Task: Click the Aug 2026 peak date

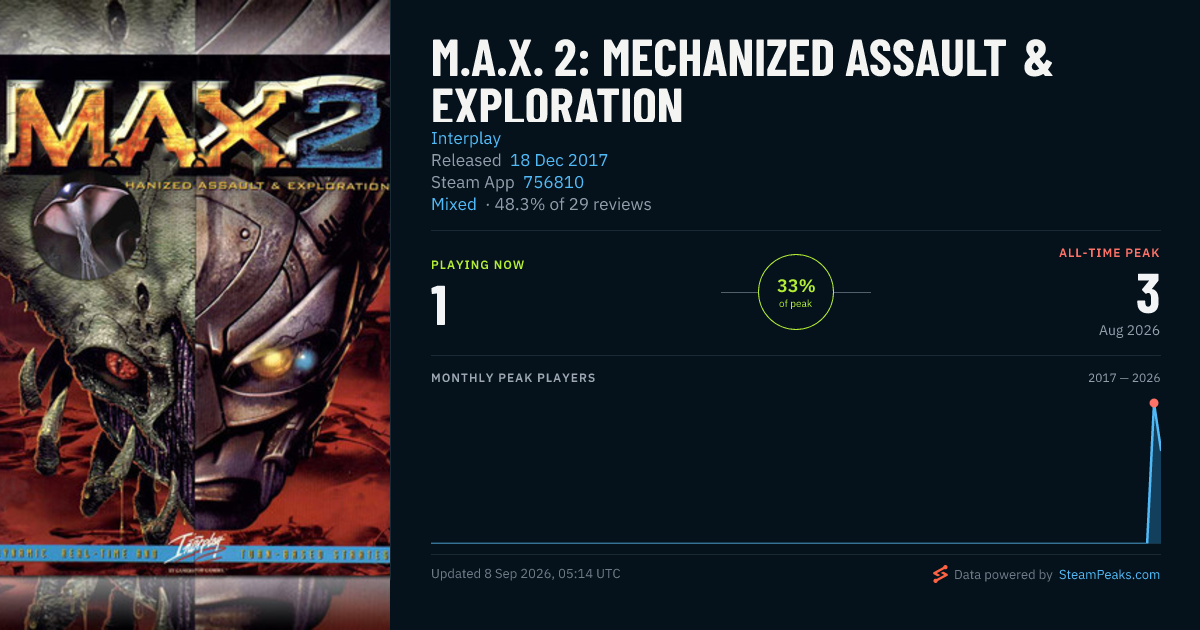Action: (1129, 330)
